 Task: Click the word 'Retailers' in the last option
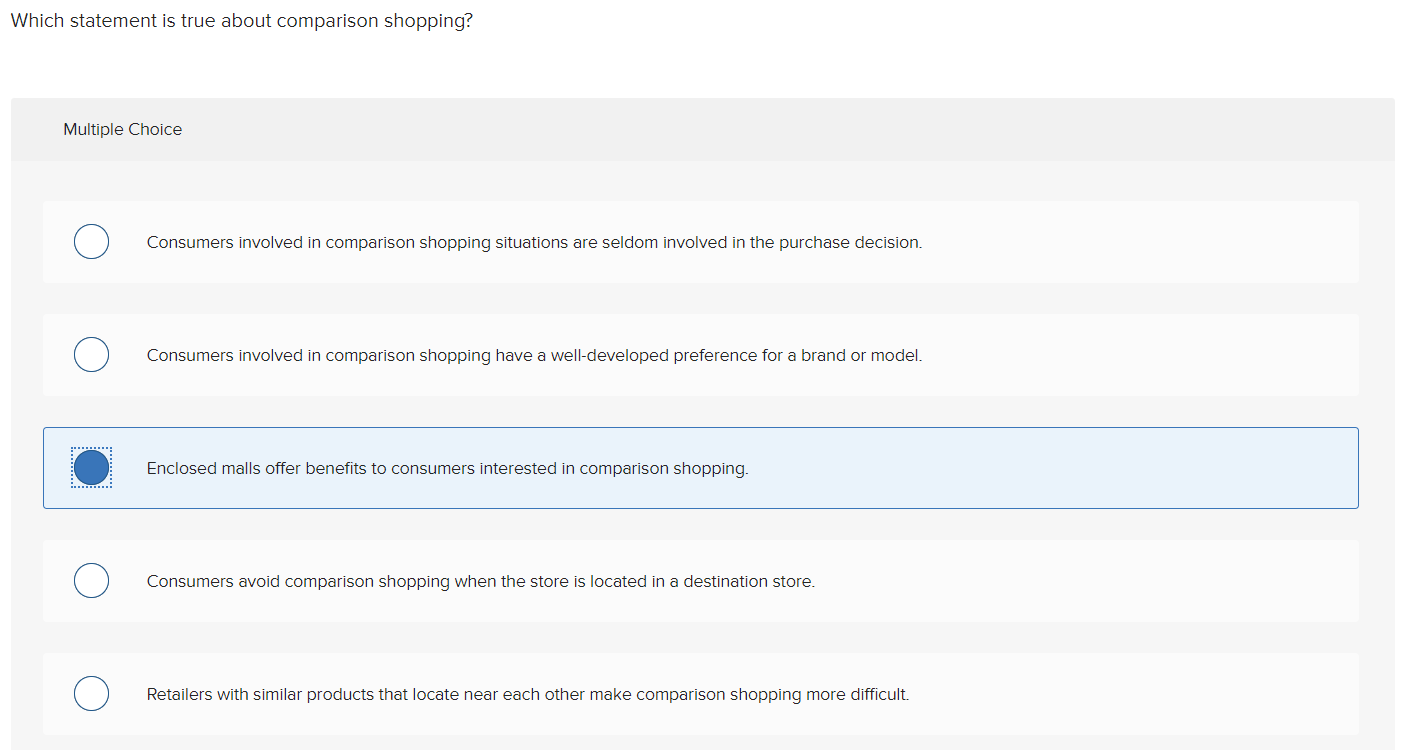[180, 694]
